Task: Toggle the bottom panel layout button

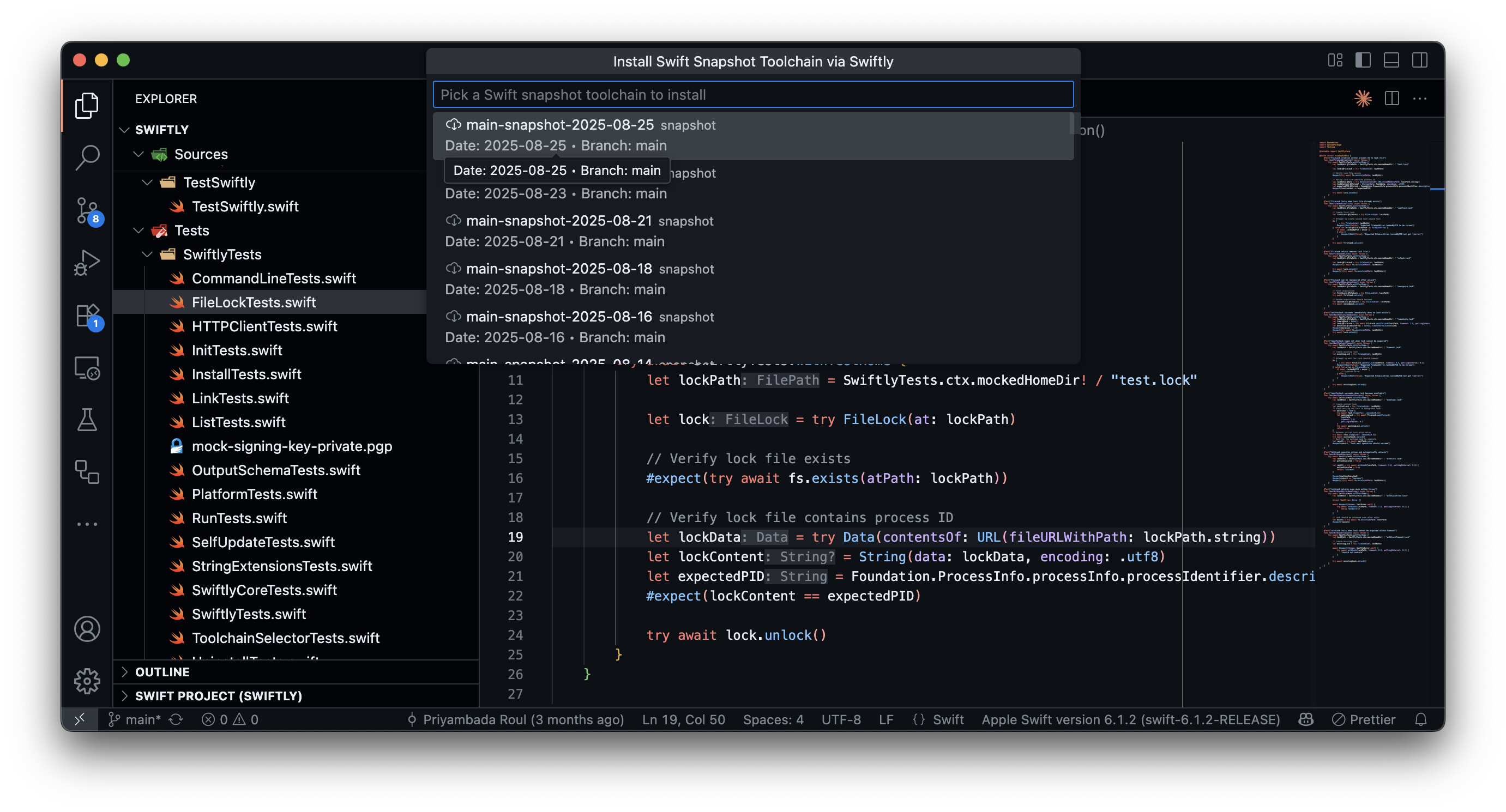Action: point(1391,60)
